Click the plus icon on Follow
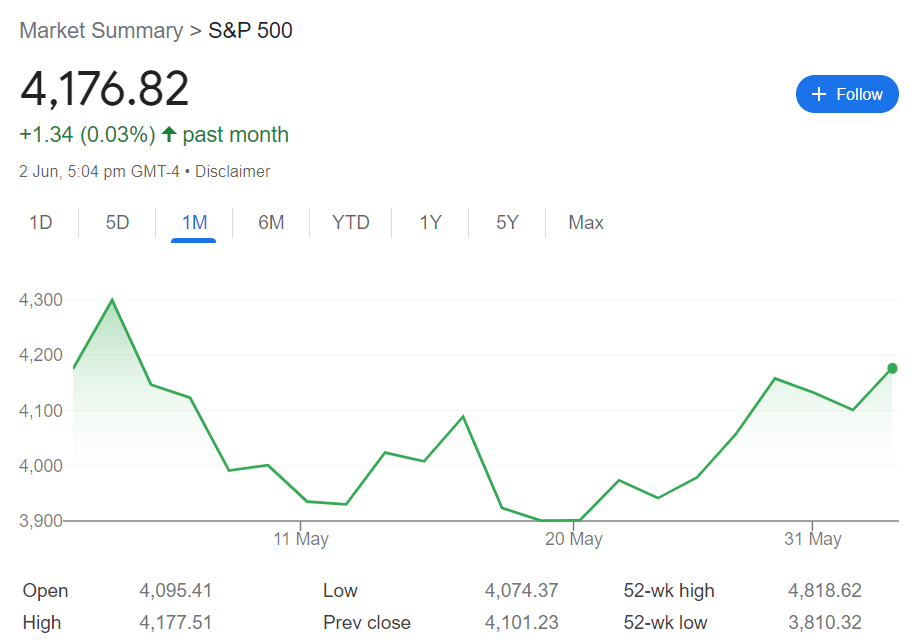 click(x=819, y=94)
